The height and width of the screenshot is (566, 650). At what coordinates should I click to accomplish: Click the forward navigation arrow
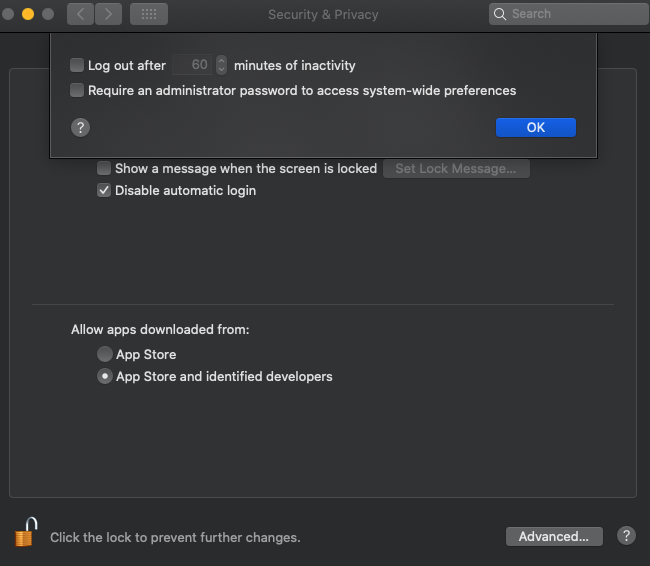[x=108, y=14]
